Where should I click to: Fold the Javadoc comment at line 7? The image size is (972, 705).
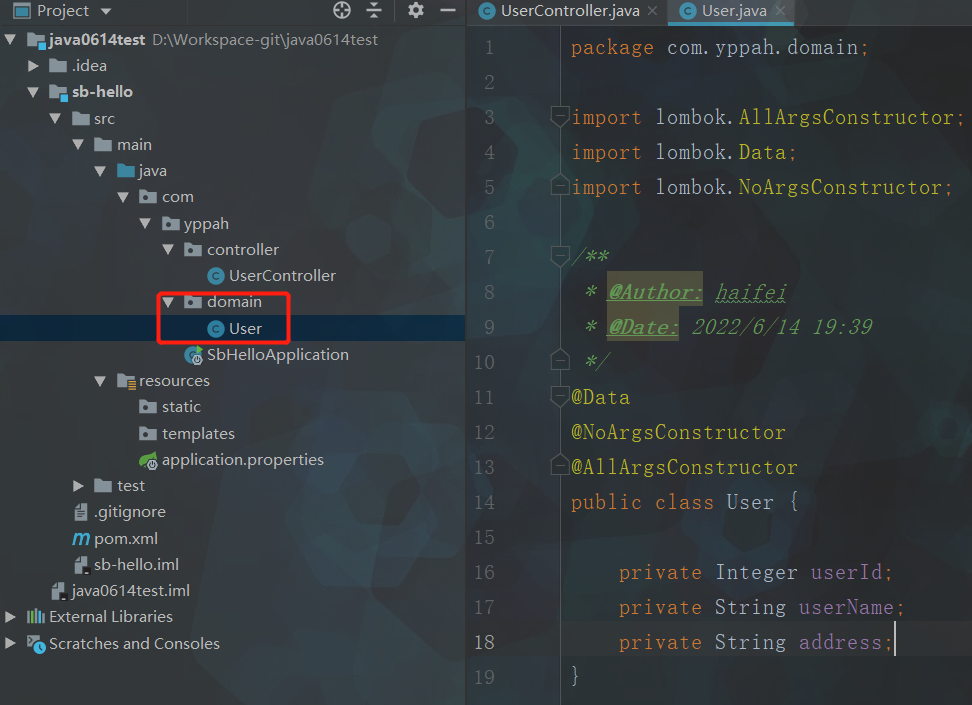click(x=560, y=257)
